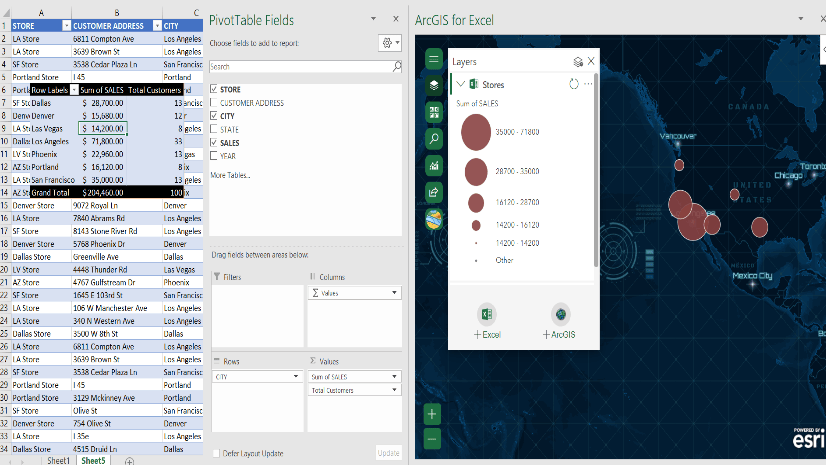826x465 pixels.
Task: Open the Values dropdown in Columns area
Action: 394,293
